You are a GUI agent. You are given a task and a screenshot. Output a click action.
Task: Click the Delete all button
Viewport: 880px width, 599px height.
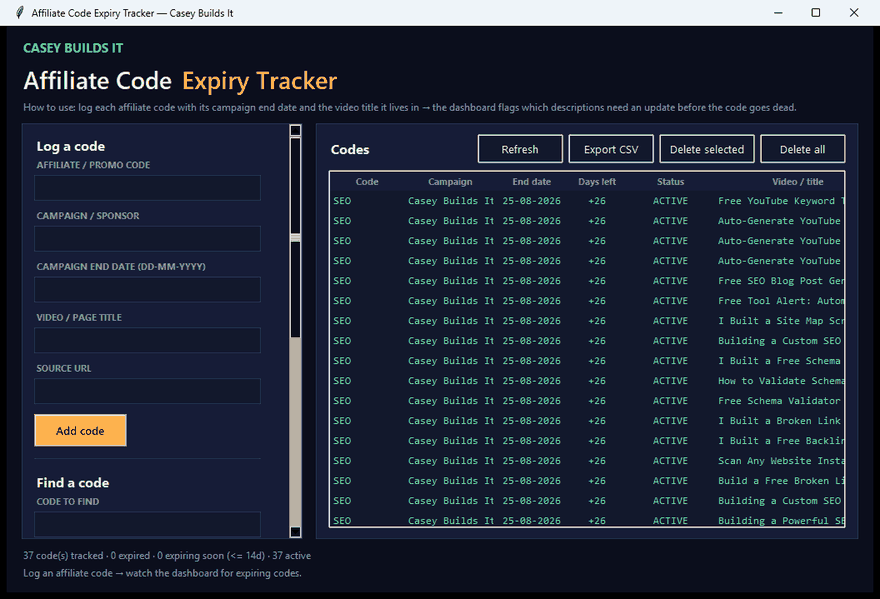click(x=803, y=149)
